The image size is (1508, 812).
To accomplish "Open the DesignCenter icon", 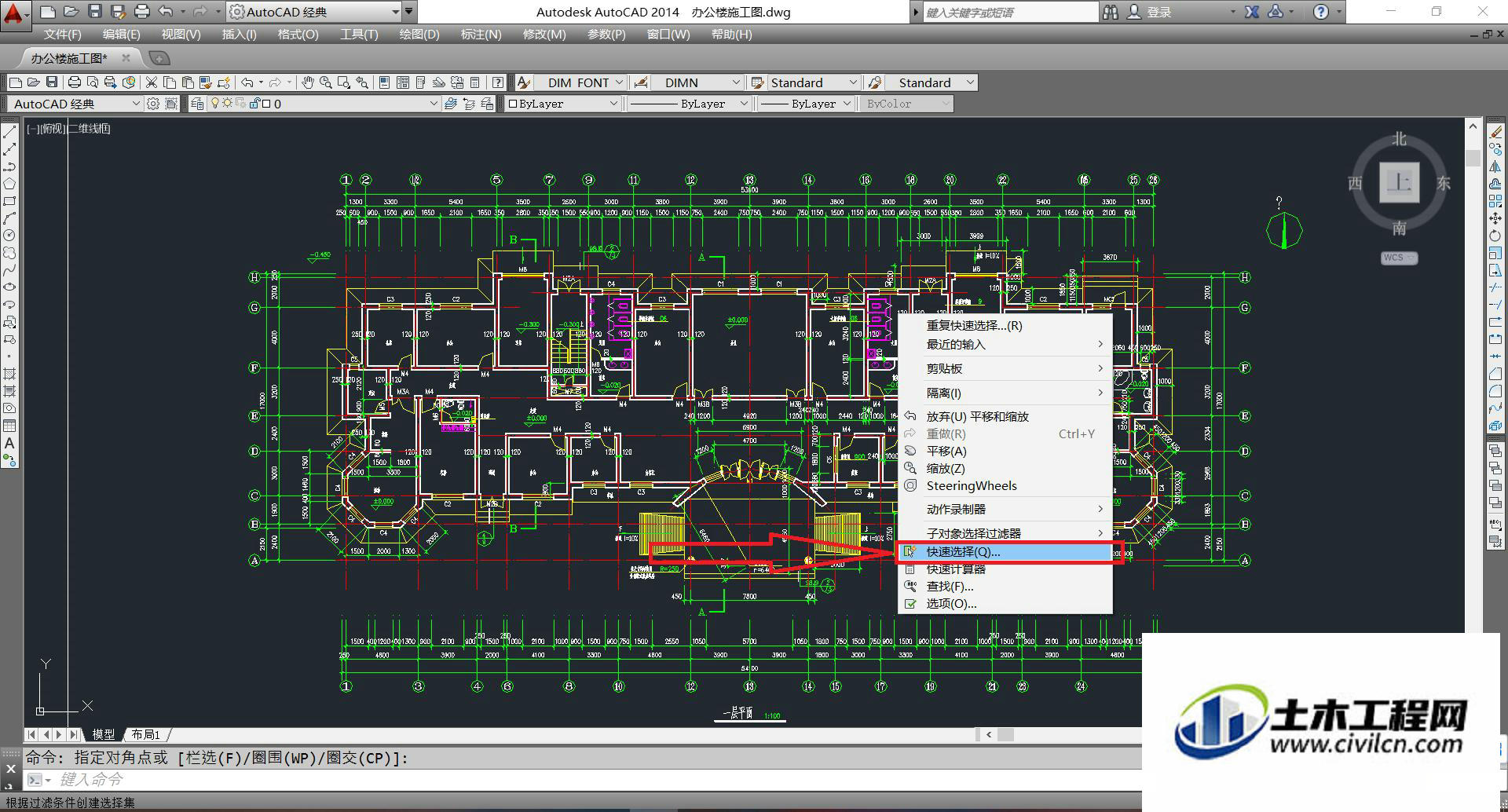I will (402, 82).
